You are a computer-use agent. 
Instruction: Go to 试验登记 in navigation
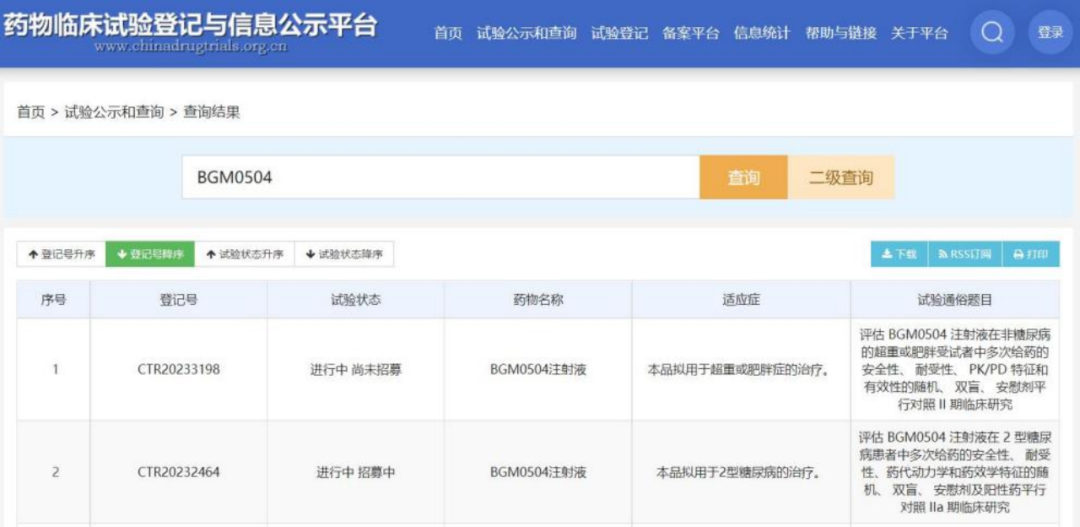tap(619, 33)
